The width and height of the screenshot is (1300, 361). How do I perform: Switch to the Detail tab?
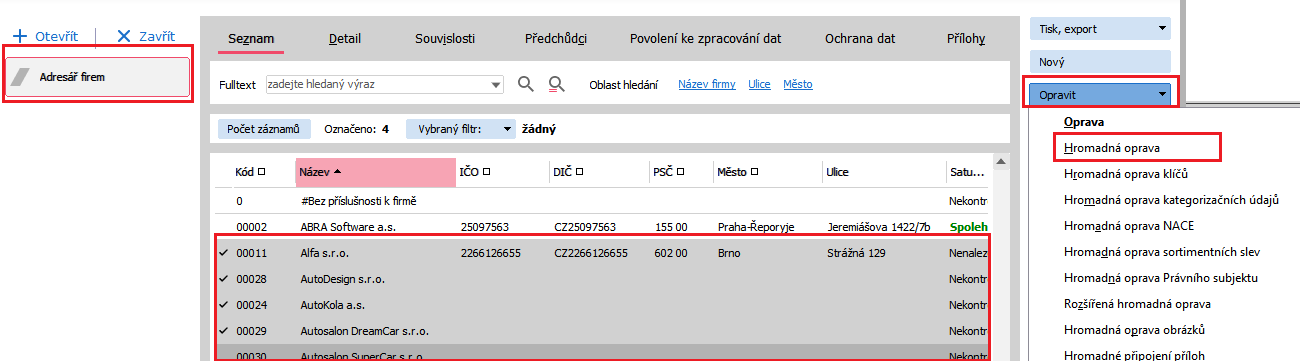345,39
